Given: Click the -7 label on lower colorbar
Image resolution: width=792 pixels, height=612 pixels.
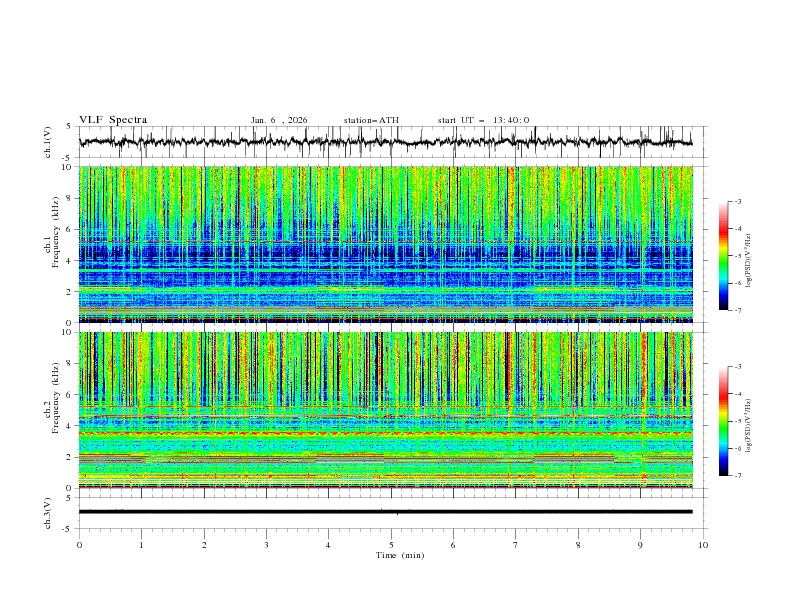Looking at the screenshot, I should 738,476.
